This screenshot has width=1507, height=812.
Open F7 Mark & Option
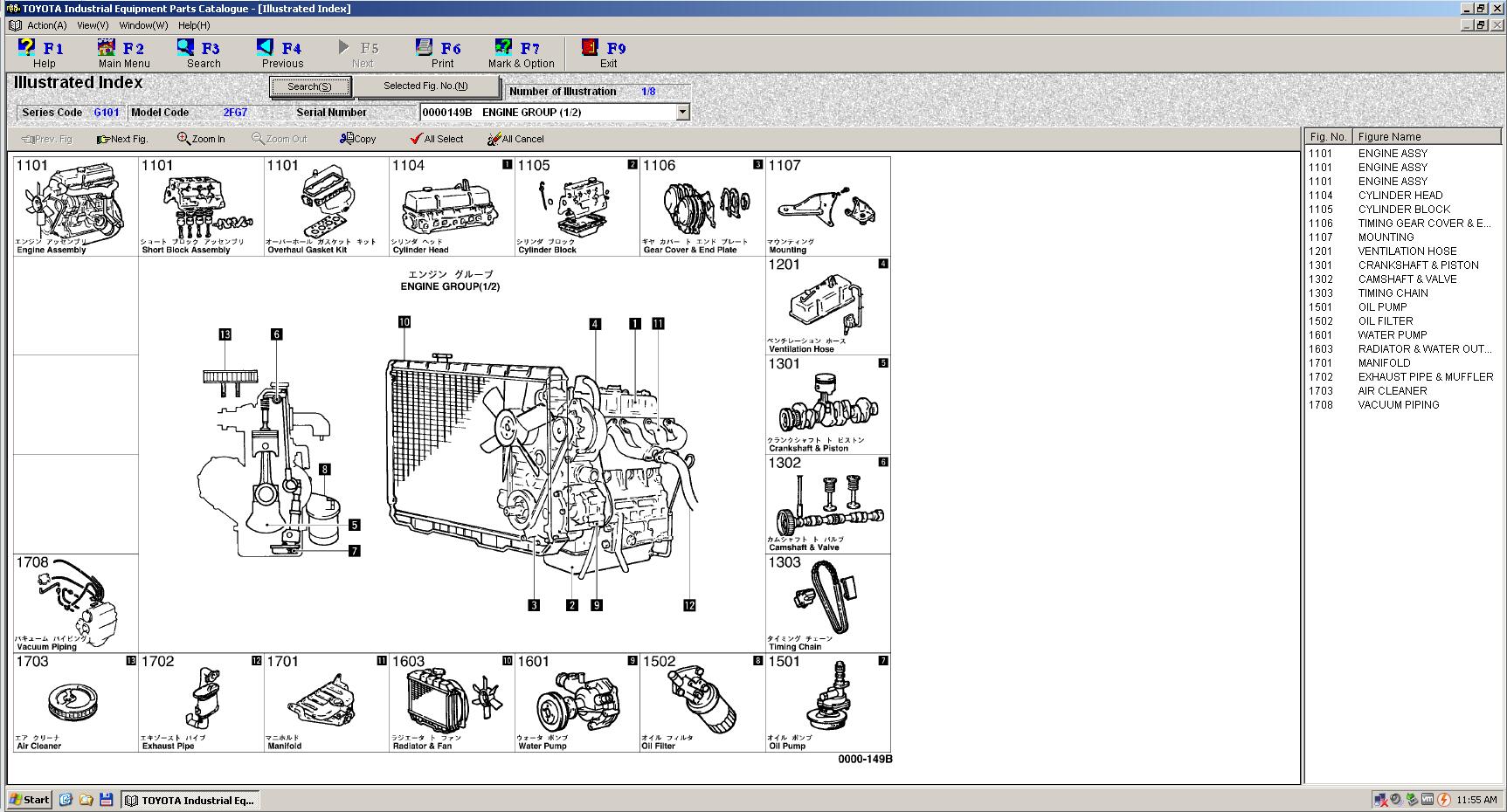coord(521,53)
